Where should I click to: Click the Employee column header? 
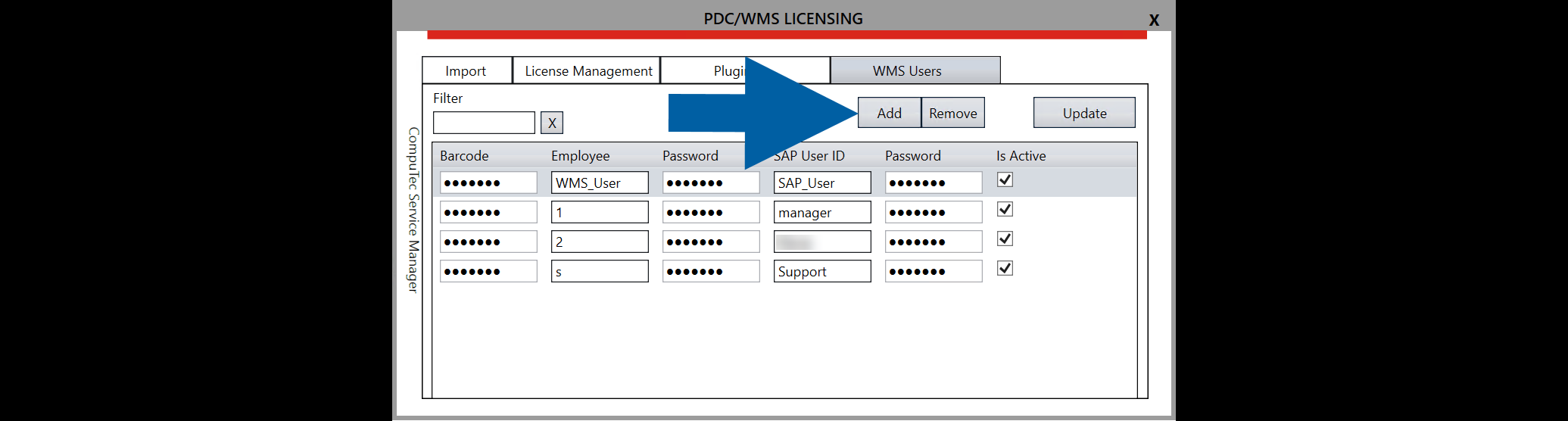point(580,155)
